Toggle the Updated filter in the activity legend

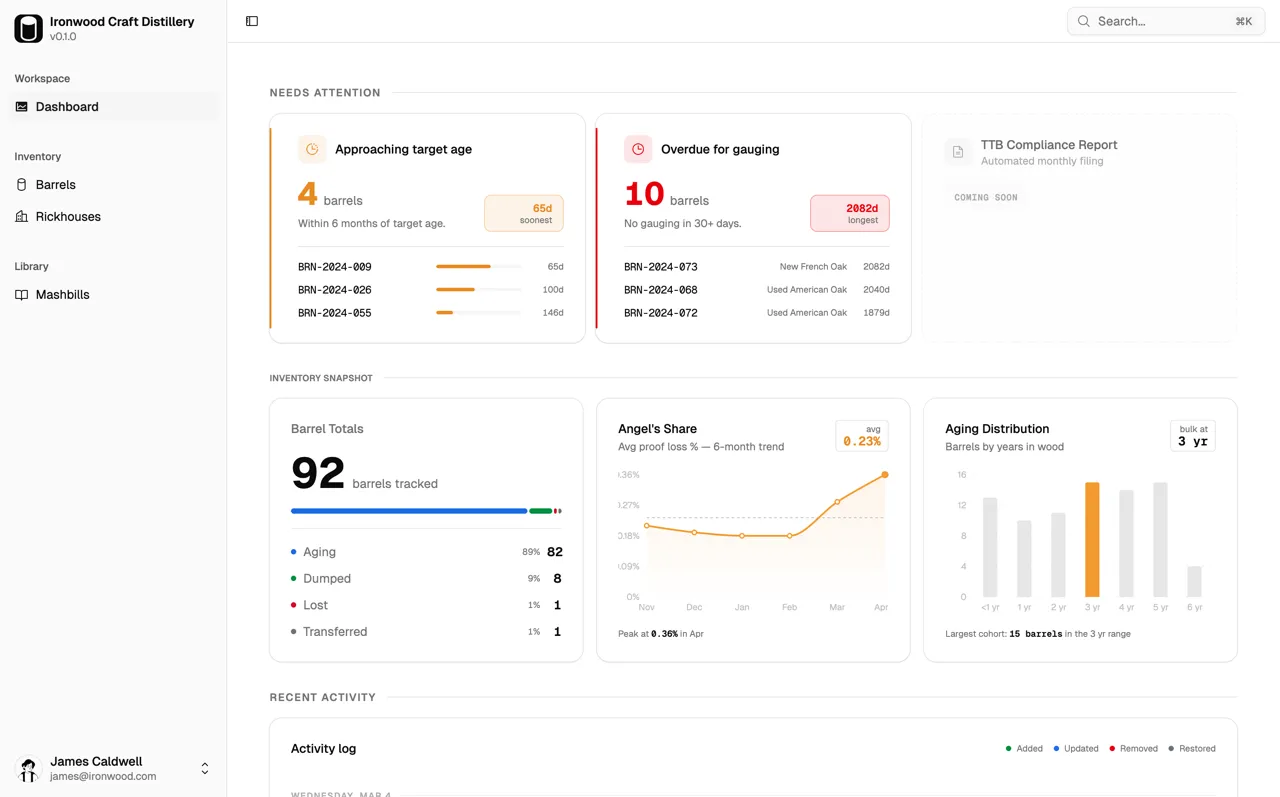point(1076,748)
